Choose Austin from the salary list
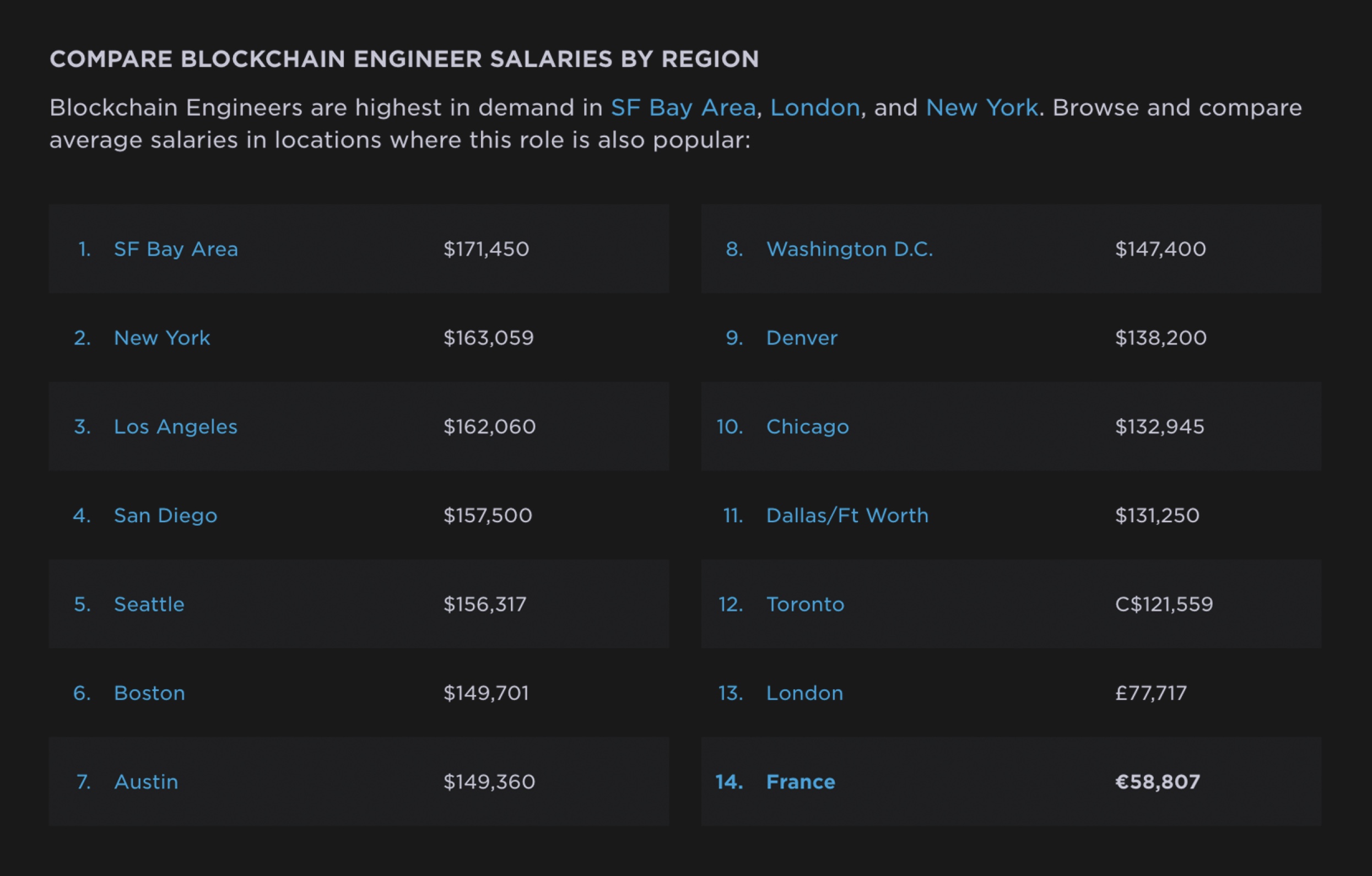Image resolution: width=1372 pixels, height=876 pixels. pyautogui.click(x=146, y=782)
